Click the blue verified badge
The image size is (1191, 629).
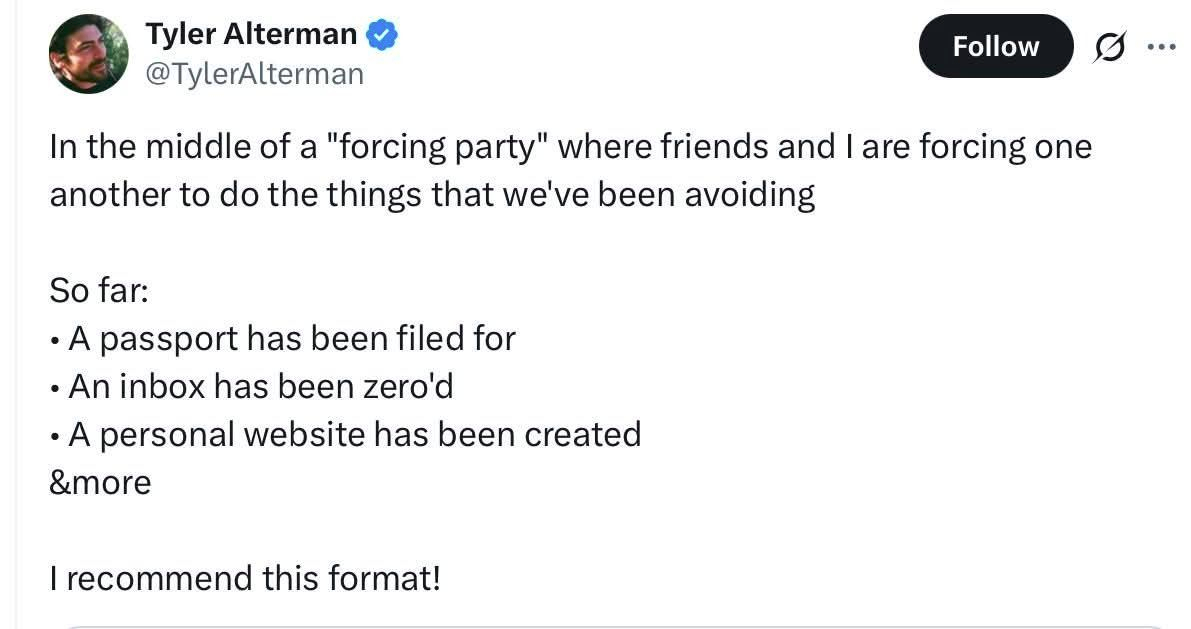pyautogui.click(x=382, y=35)
